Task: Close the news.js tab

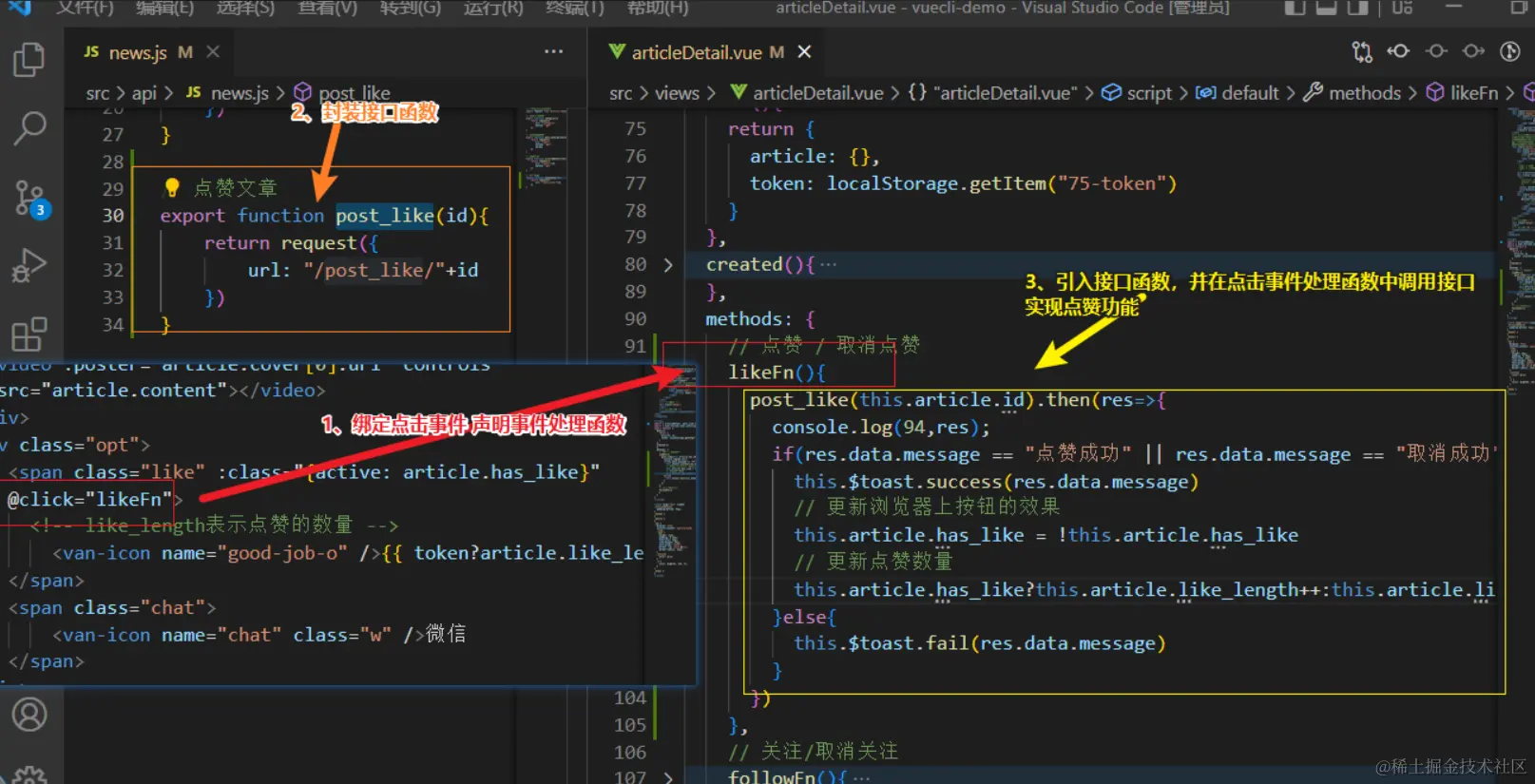Action: click(213, 51)
